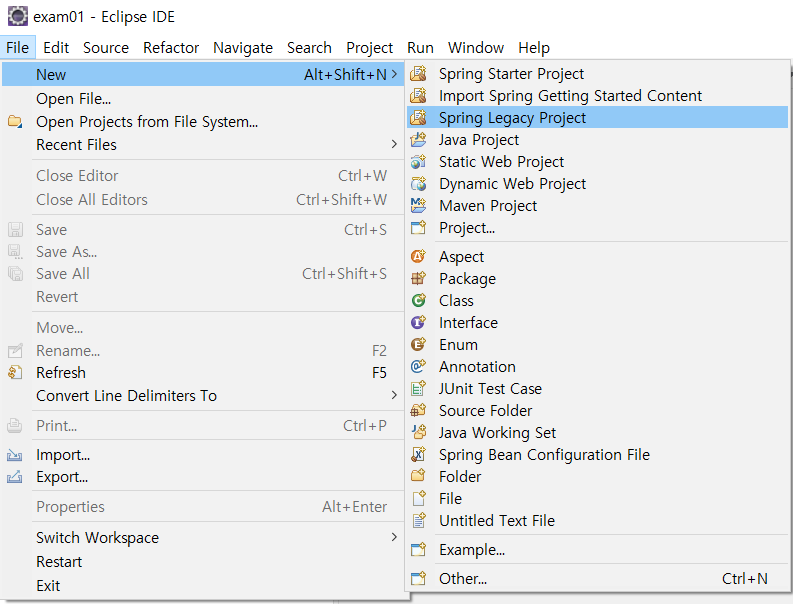Select Maven Project entry

pyautogui.click(x=597, y=206)
